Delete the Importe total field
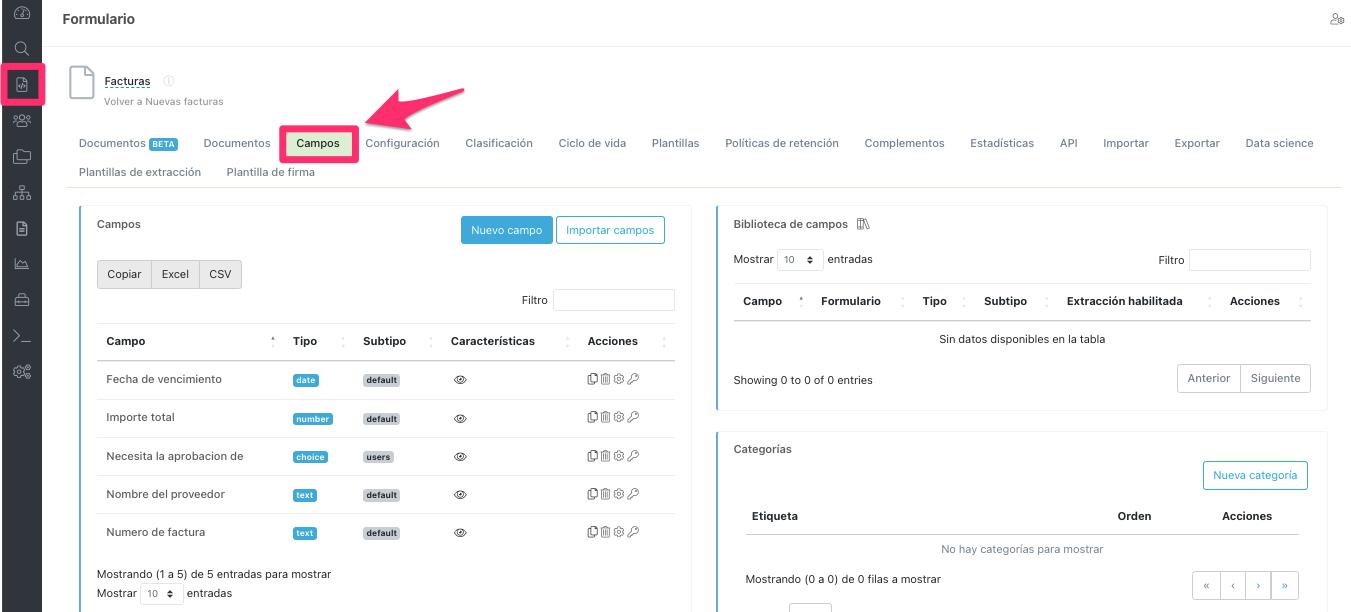The width and height of the screenshot is (1351, 612). pos(606,418)
